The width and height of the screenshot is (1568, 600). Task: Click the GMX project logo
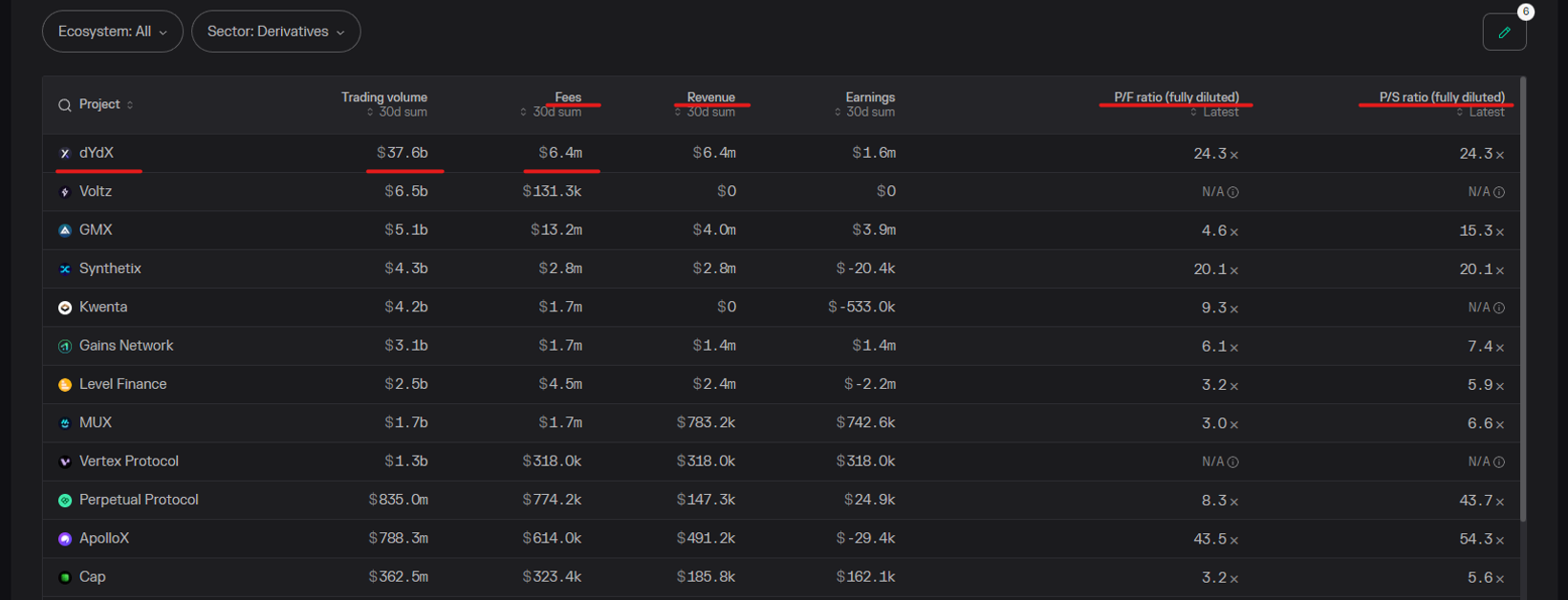pyautogui.click(x=65, y=230)
